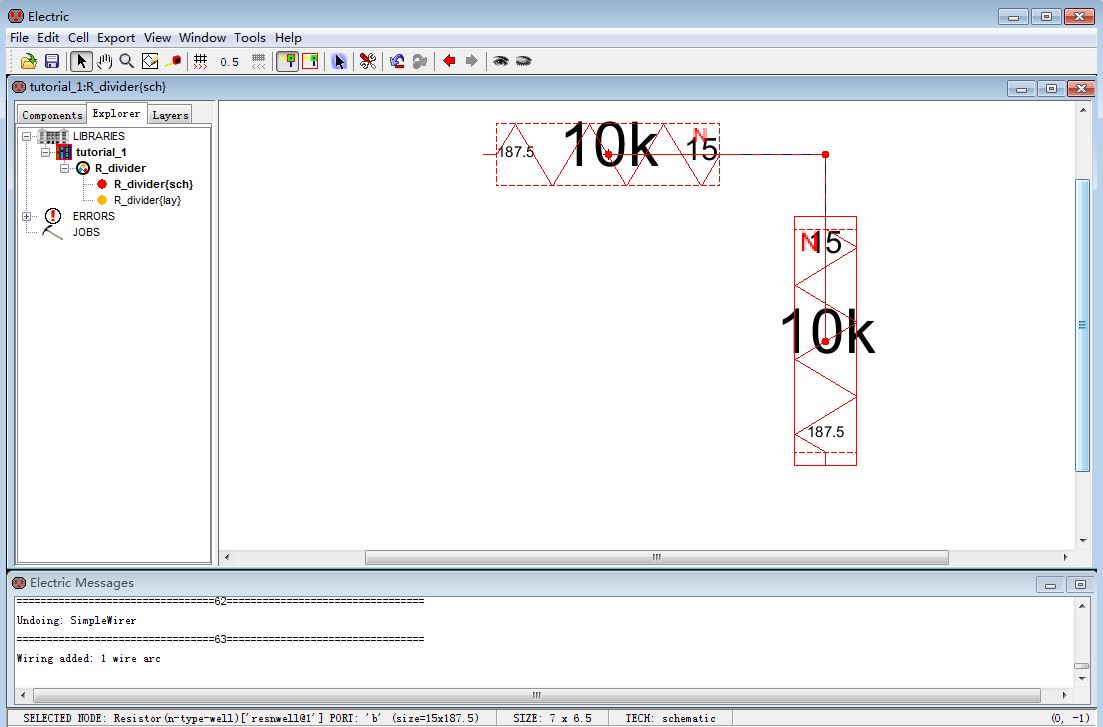Click the open eye toolbar icon
Viewport: 1103px width, 727px height.
pos(501,61)
